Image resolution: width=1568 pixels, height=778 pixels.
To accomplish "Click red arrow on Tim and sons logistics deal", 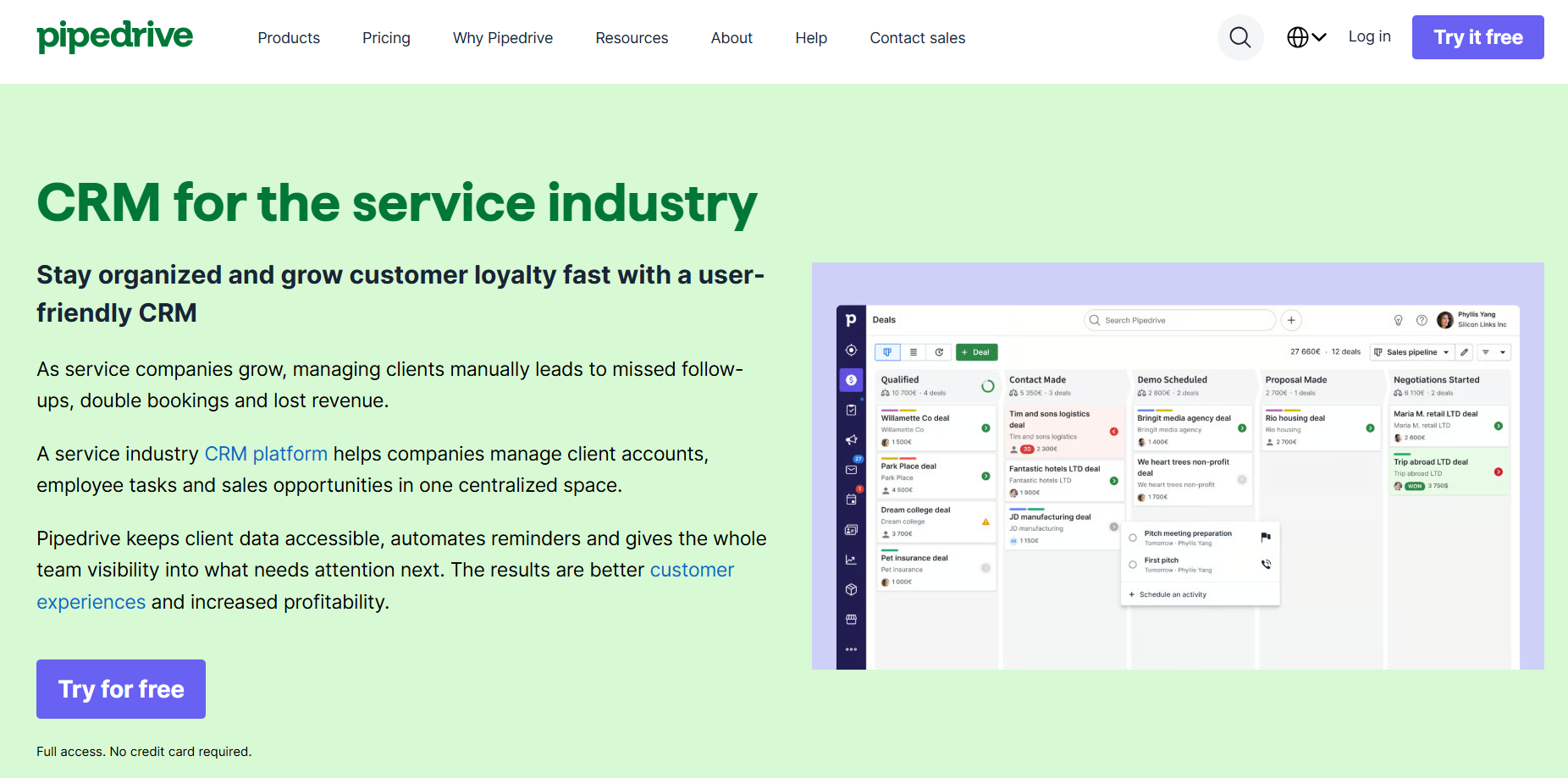I will click(1114, 432).
